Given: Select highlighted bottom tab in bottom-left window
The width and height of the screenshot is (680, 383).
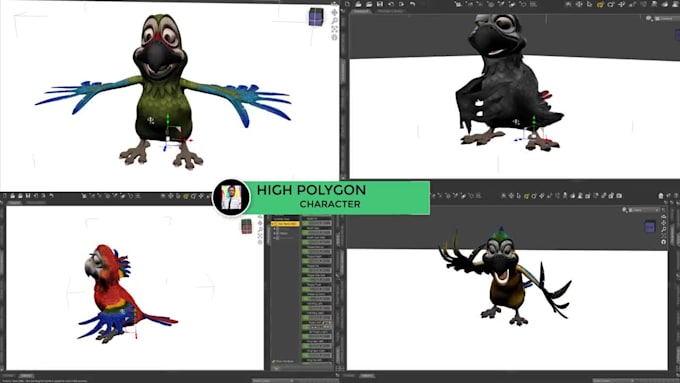Looking at the screenshot, I should (x=26, y=376).
